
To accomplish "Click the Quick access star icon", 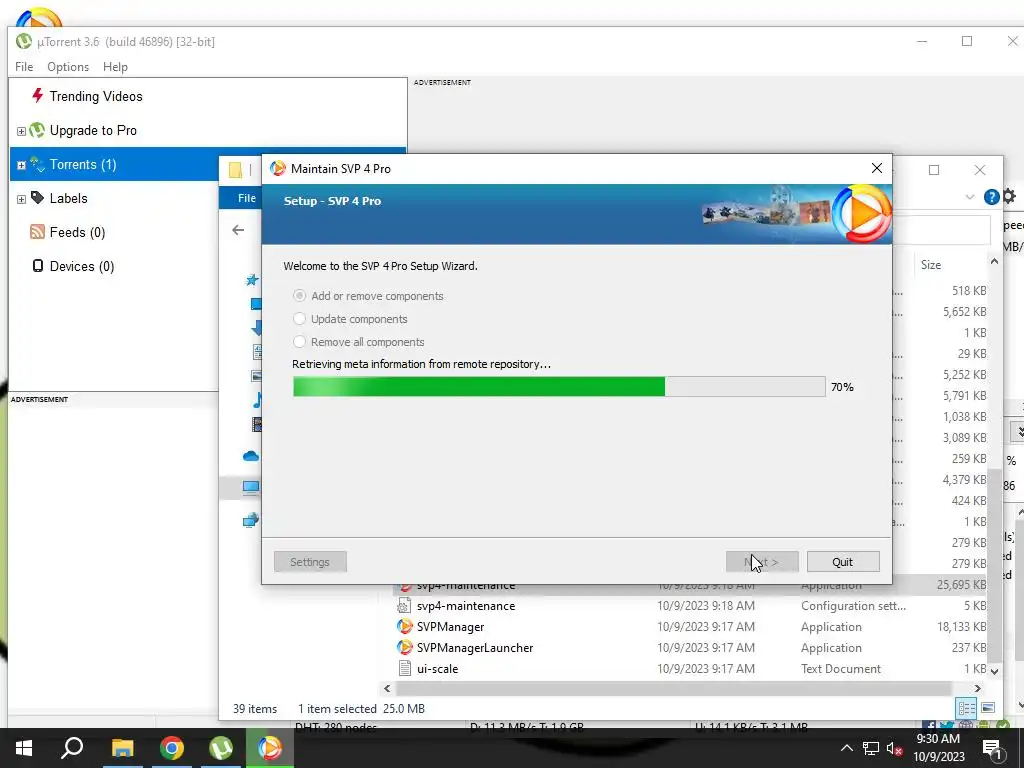I will point(252,280).
